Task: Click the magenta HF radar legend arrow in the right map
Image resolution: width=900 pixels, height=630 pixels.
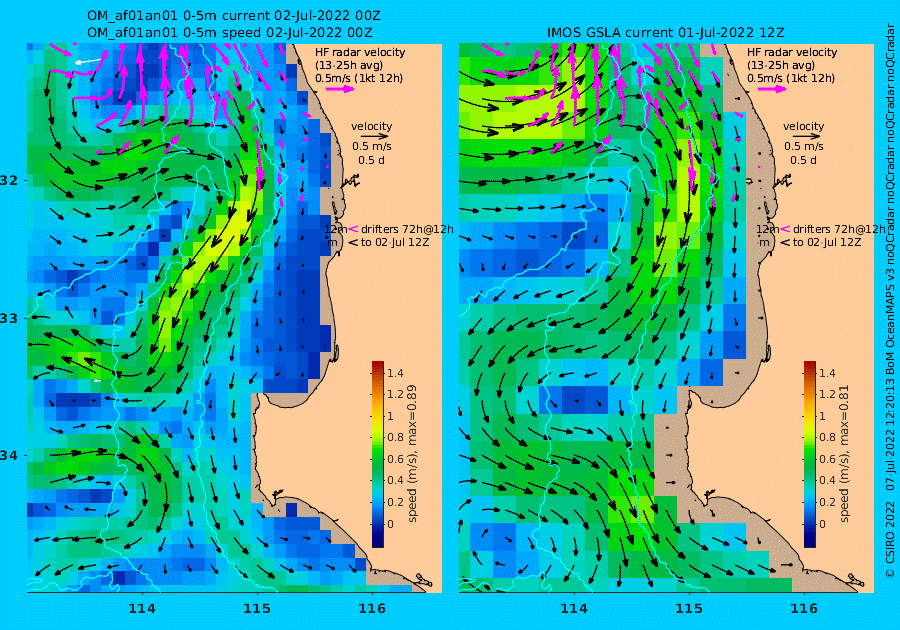Action: click(x=773, y=89)
